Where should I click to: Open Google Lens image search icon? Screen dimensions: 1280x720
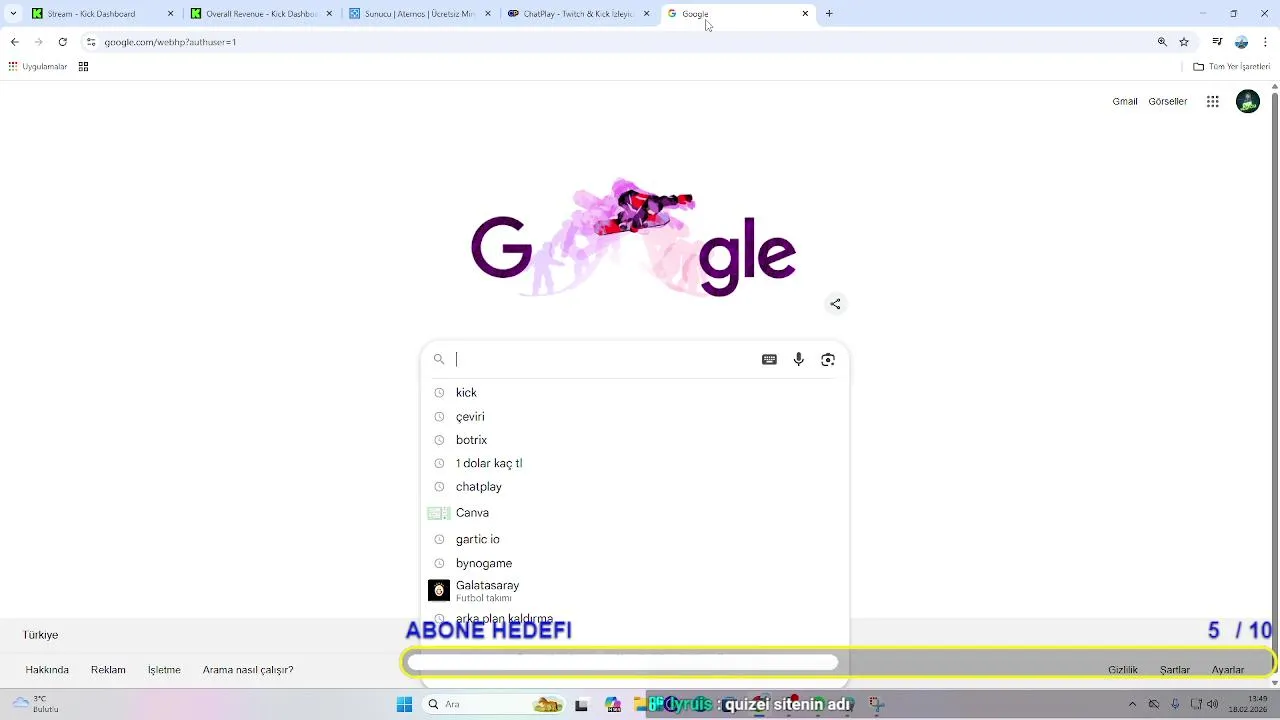point(828,360)
